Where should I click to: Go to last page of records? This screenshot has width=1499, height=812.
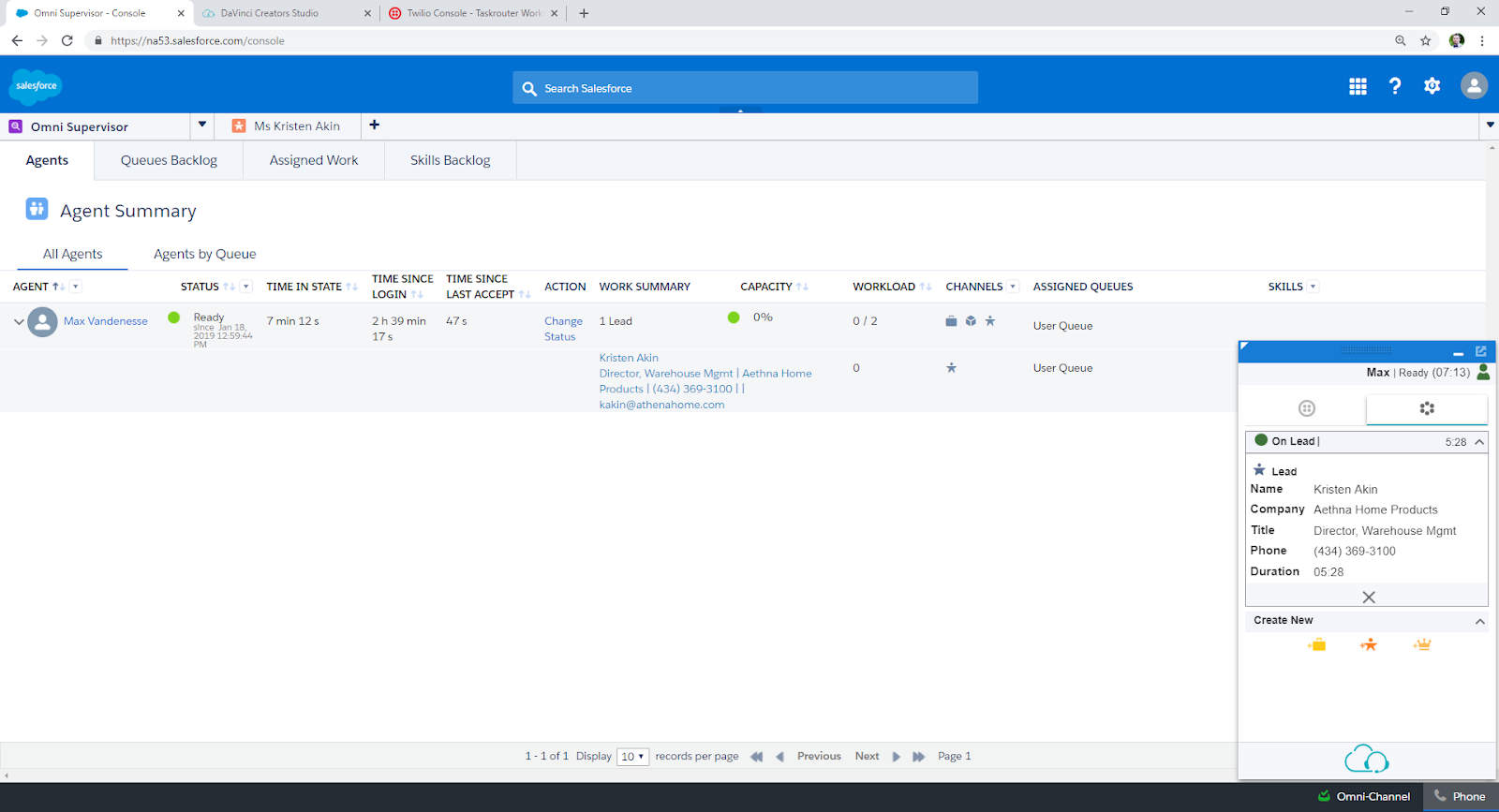pyautogui.click(x=919, y=757)
